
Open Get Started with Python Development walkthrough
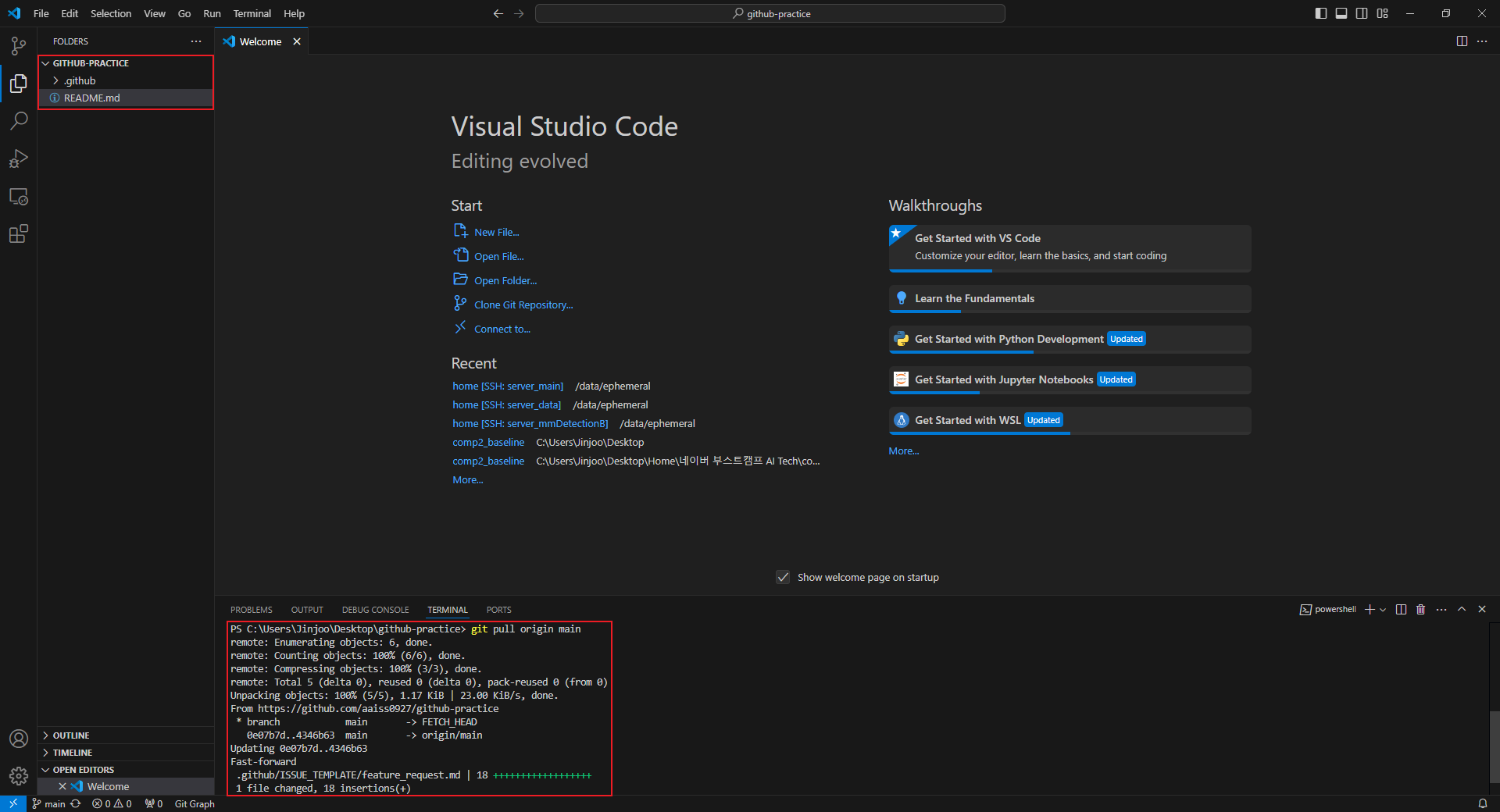1070,340
